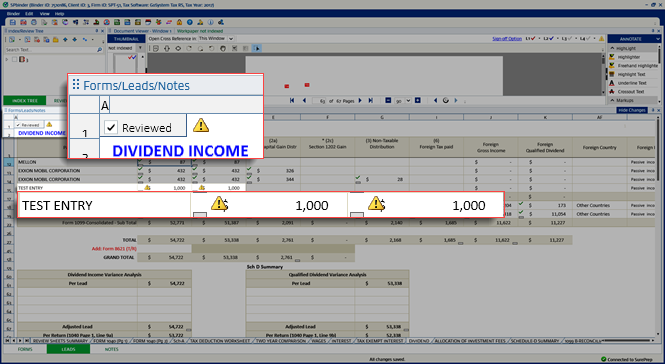
Task: Click the folder icon in Index/Review Tree toolbar
Action: (56, 39)
